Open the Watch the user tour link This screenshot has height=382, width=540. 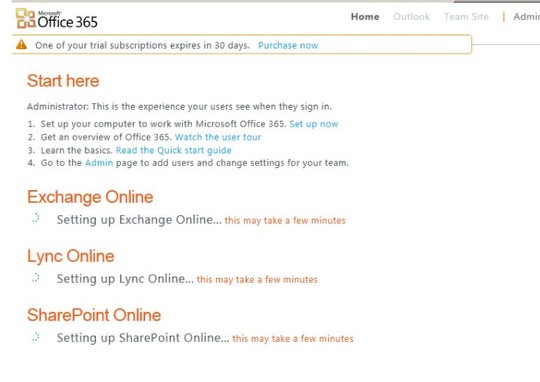tap(218, 137)
